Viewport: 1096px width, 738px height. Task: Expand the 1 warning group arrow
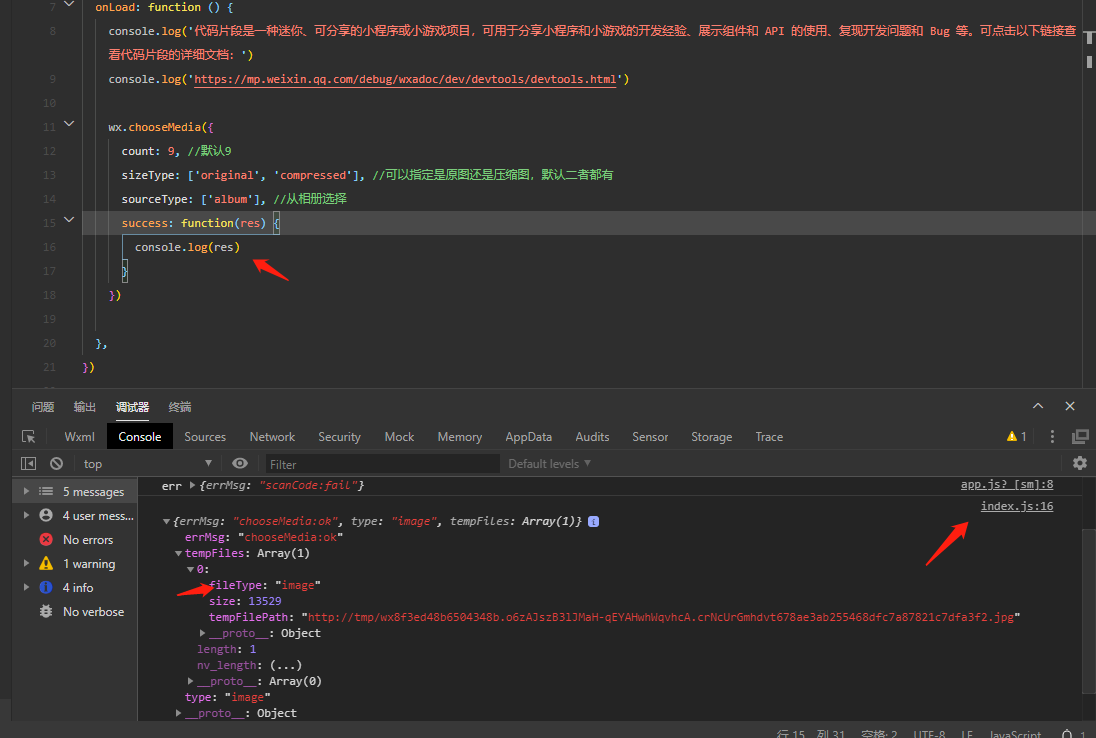(x=26, y=563)
